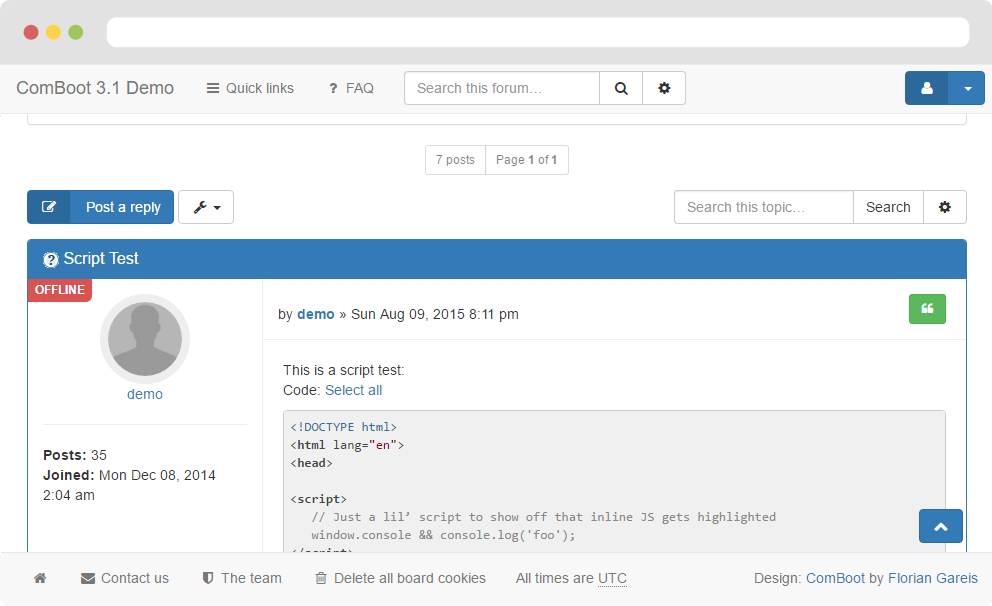Open the FAQ page
992x606 pixels.
click(x=351, y=88)
